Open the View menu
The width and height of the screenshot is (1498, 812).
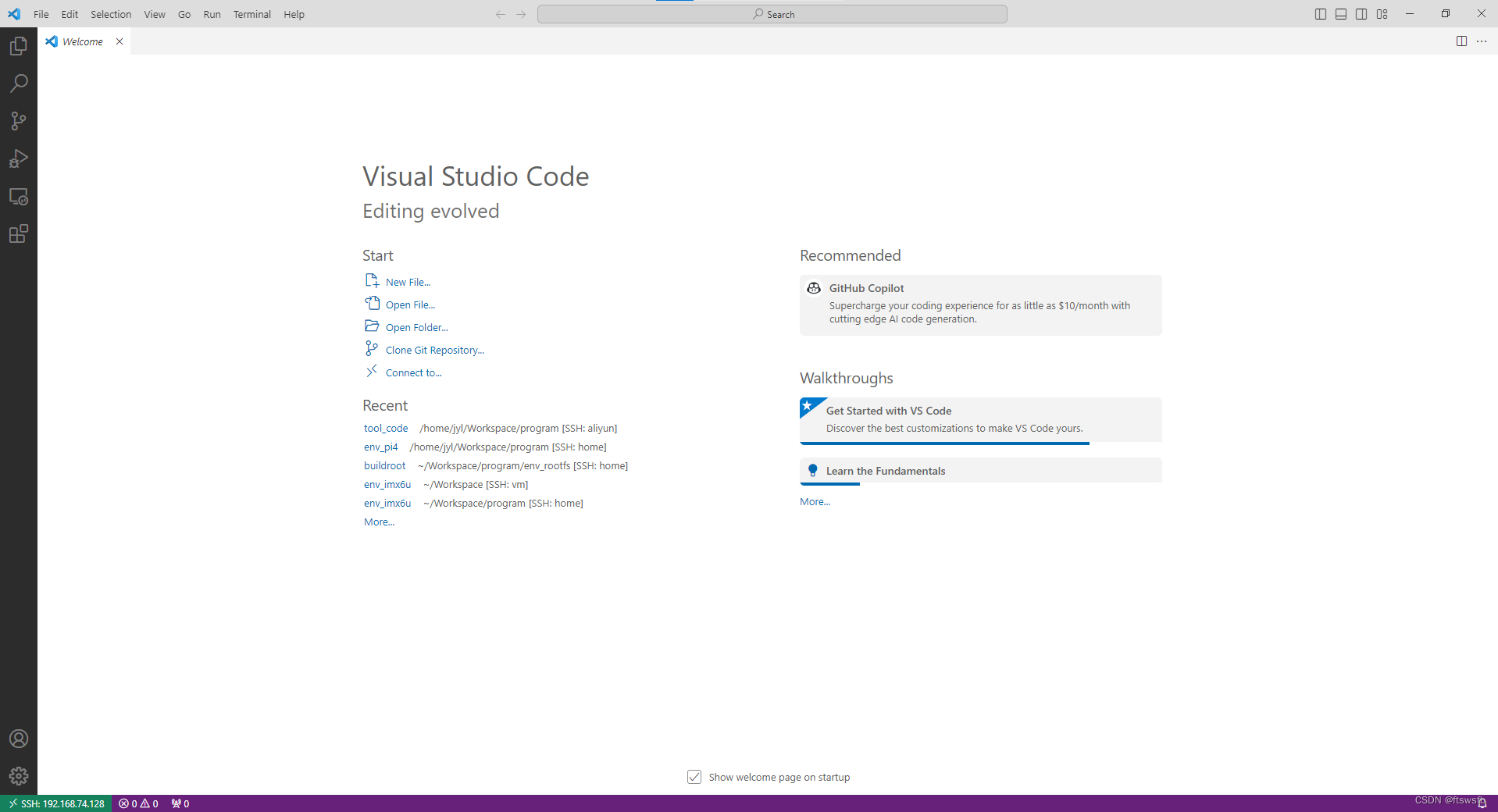point(155,14)
